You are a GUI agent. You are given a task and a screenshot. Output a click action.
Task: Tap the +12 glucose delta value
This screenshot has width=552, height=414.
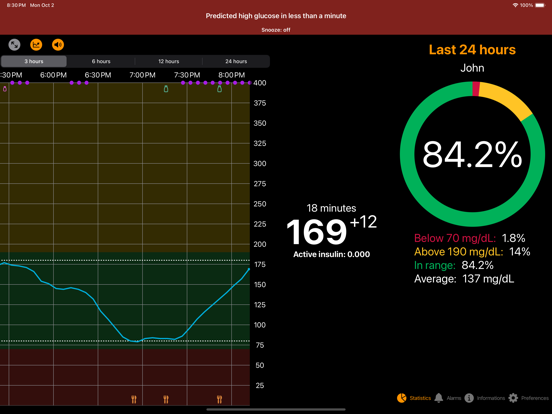click(363, 222)
